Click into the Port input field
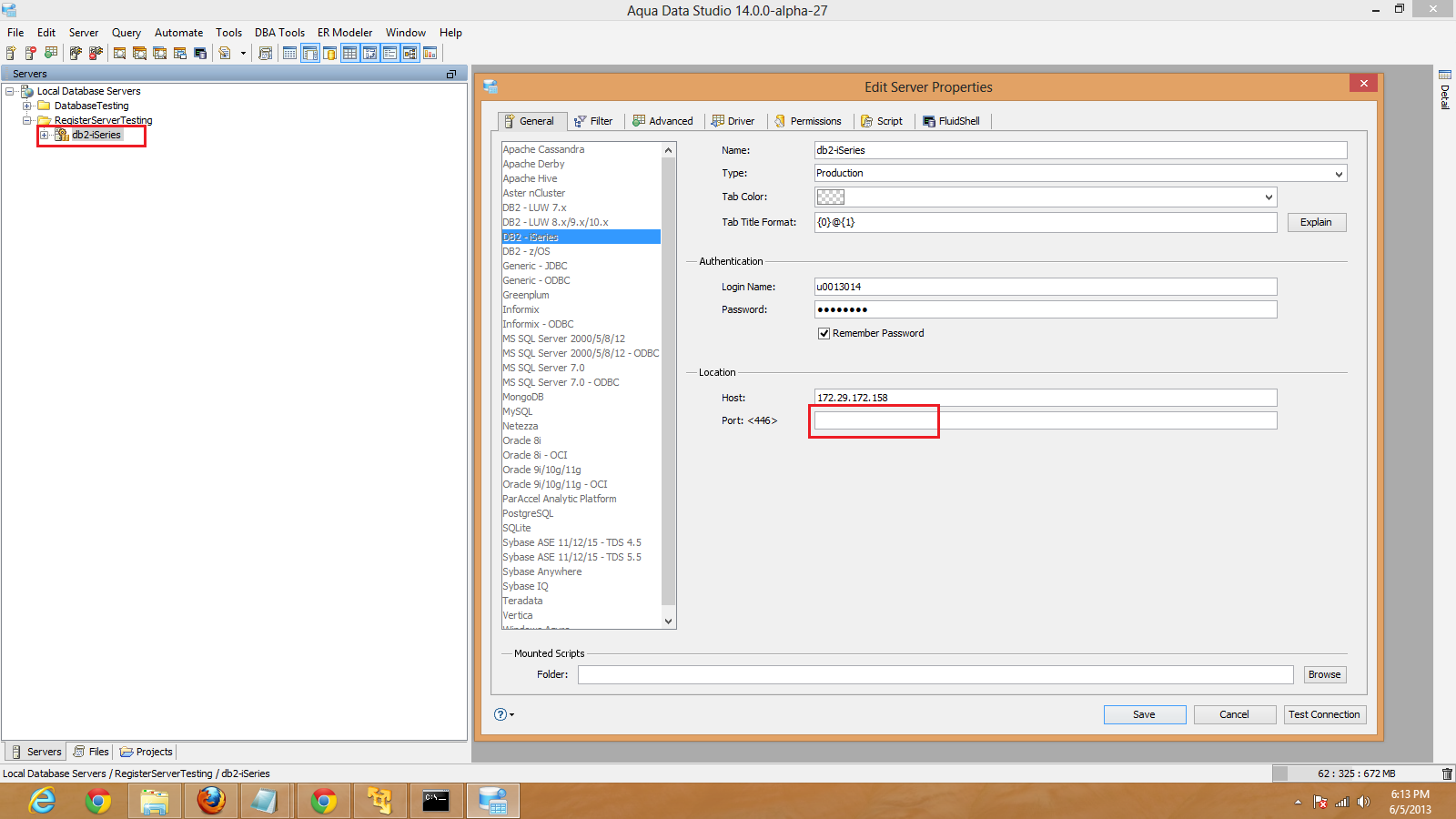The width and height of the screenshot is (1456, 819). pyautogui.click(x=1046, y=420)
